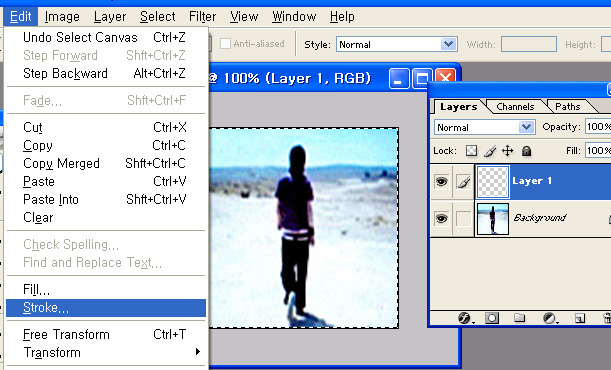611x370 pixels.
Task: Minimize the document window
Action: click(398, 79)
